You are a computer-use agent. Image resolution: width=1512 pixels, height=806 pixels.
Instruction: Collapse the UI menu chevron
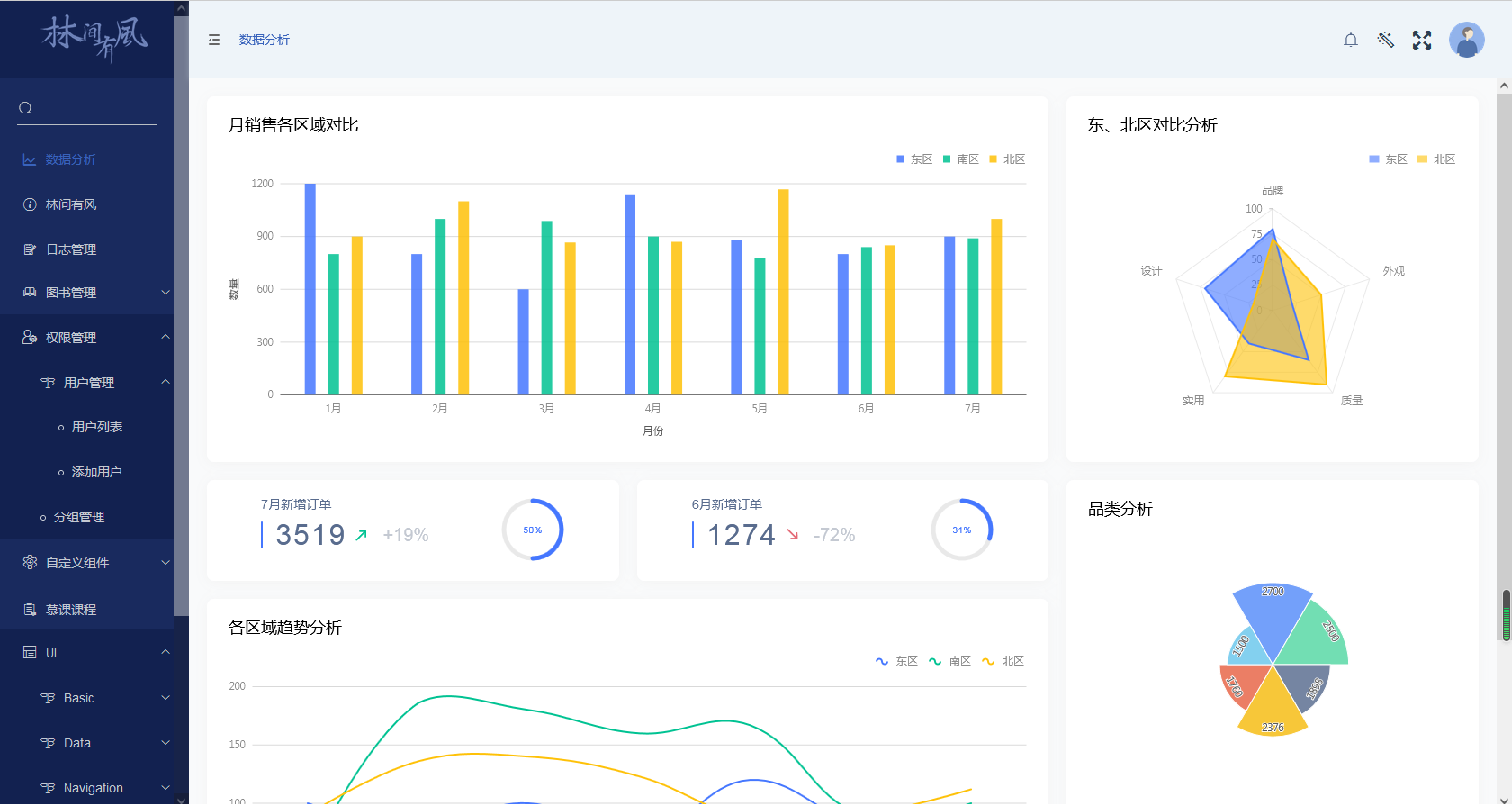pyautogui.click(x=166, y=652)
